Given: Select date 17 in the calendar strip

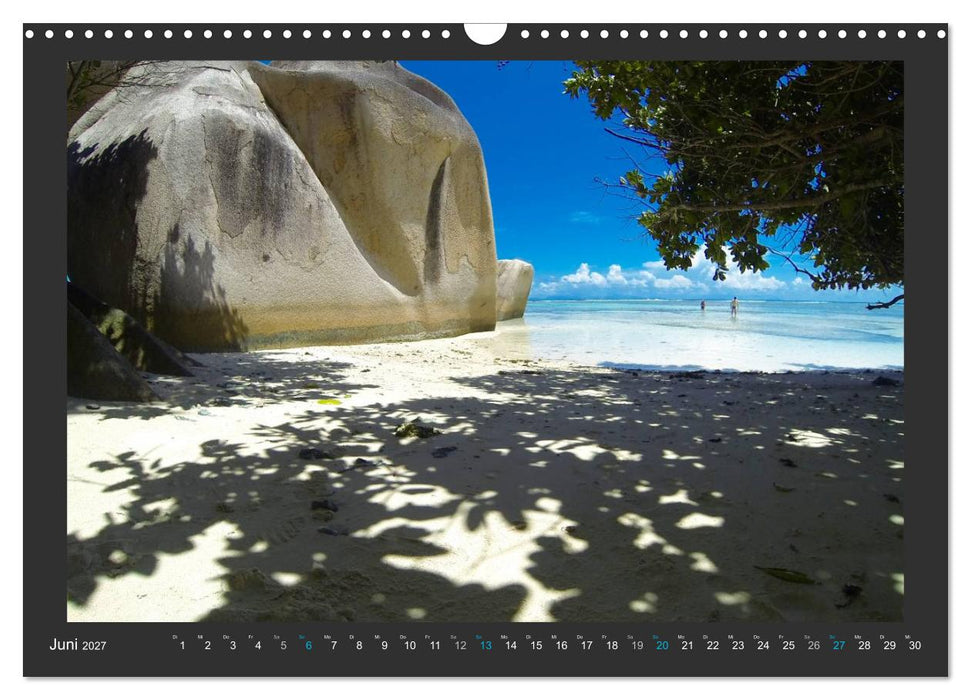Looking at the screenshot, I should point(586,645).
